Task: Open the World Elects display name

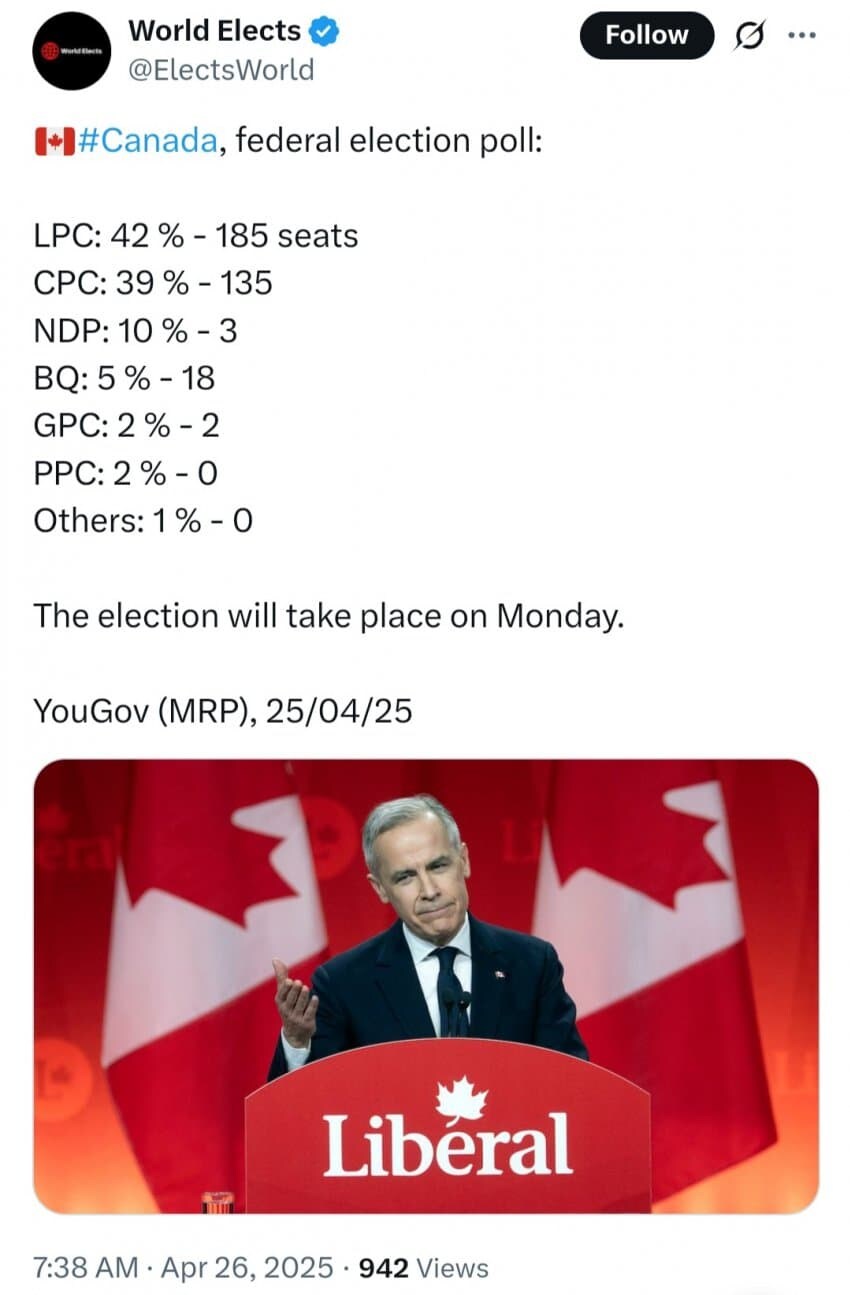Action: coord(214,32)
